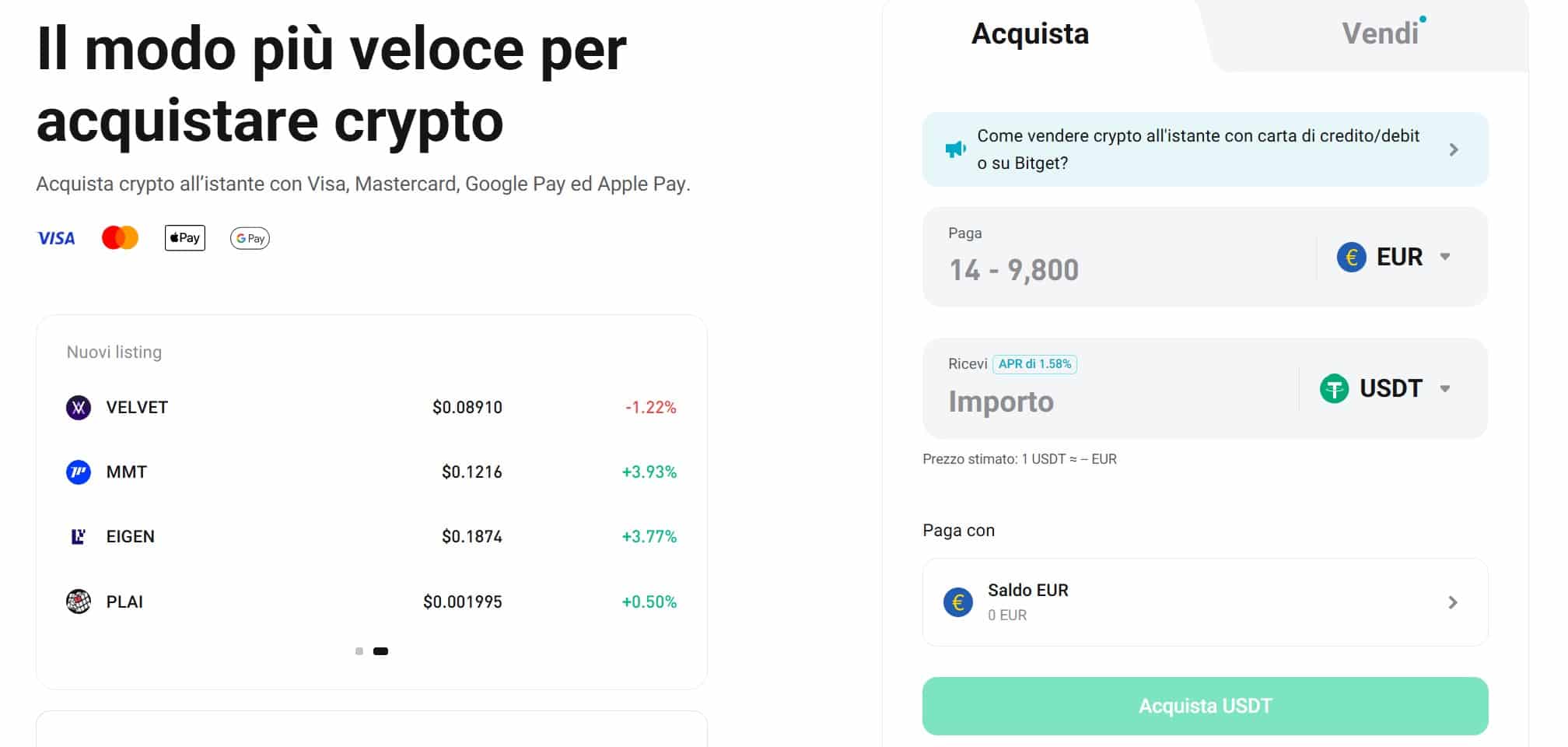
Task: Expand the Saldo EUR payment method
Action: tap(1451, 602)
